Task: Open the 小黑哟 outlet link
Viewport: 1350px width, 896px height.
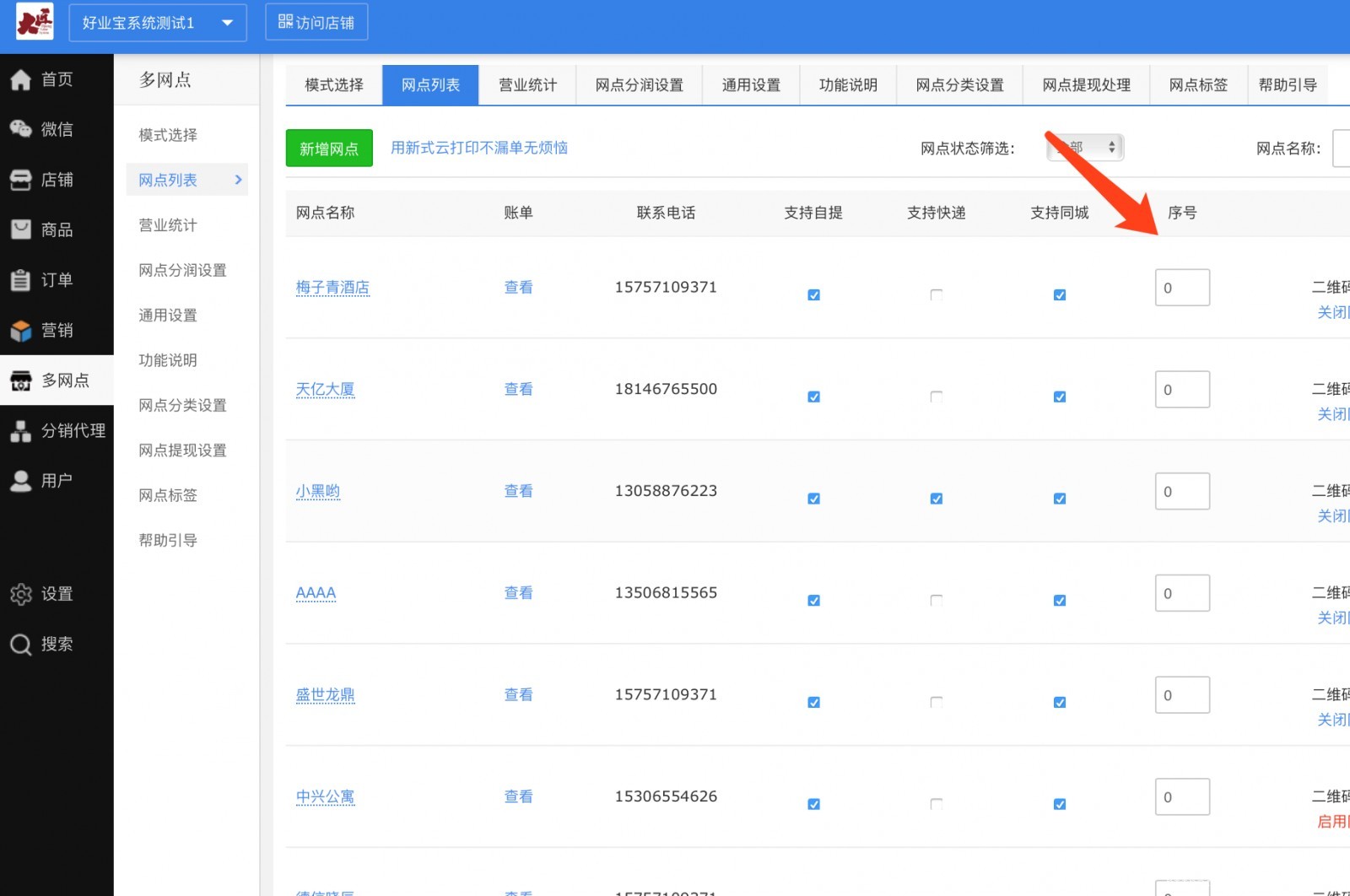Action: (318, 491)
